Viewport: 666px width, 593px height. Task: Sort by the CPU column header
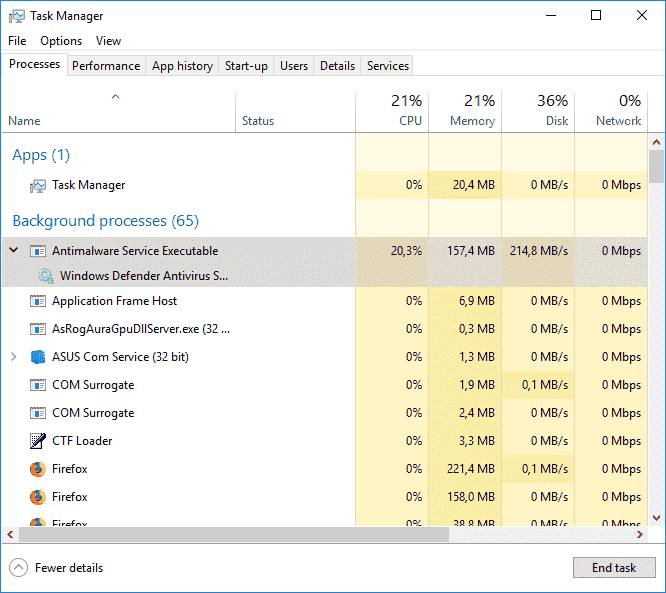point(392,112)
